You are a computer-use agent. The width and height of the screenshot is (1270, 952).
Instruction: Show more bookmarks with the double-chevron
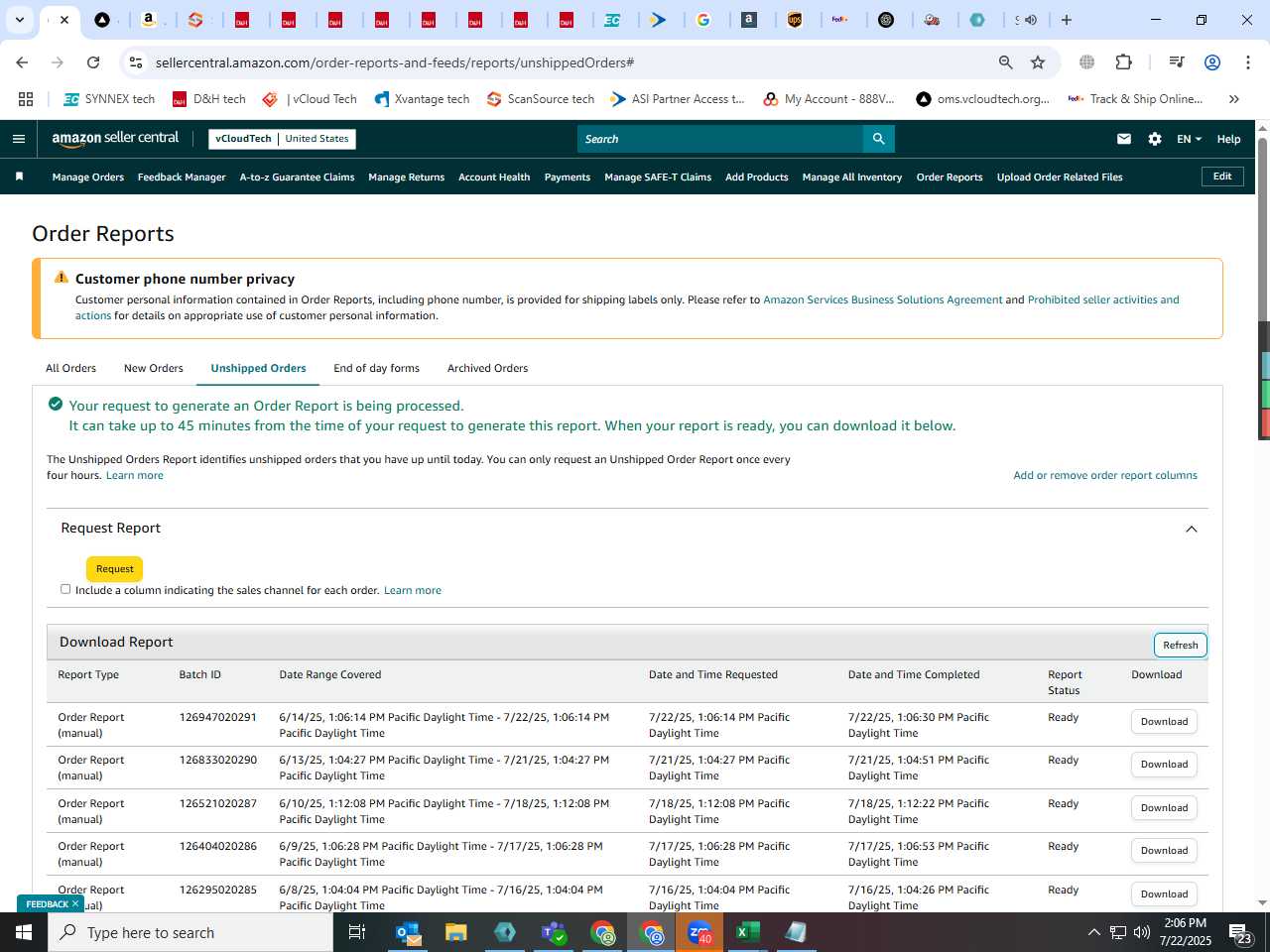[x=1234, y=99]
